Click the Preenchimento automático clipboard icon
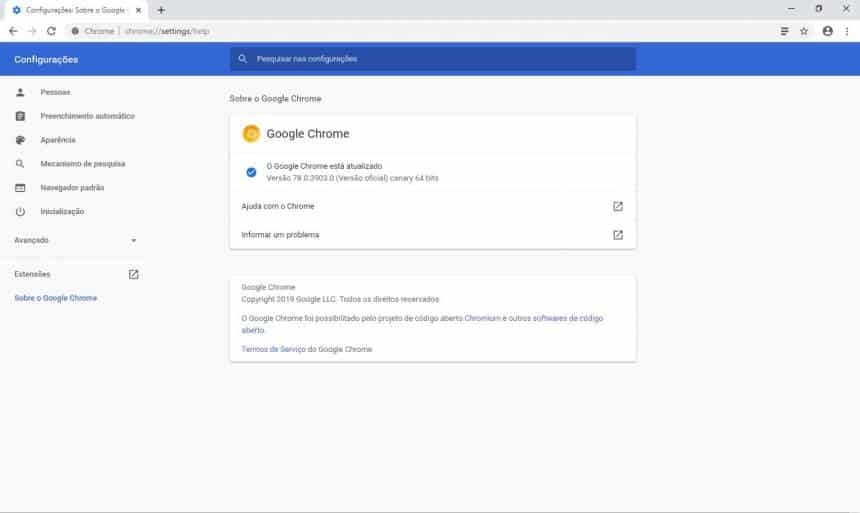This screenshot has height=513, width=860. point(20,116)
